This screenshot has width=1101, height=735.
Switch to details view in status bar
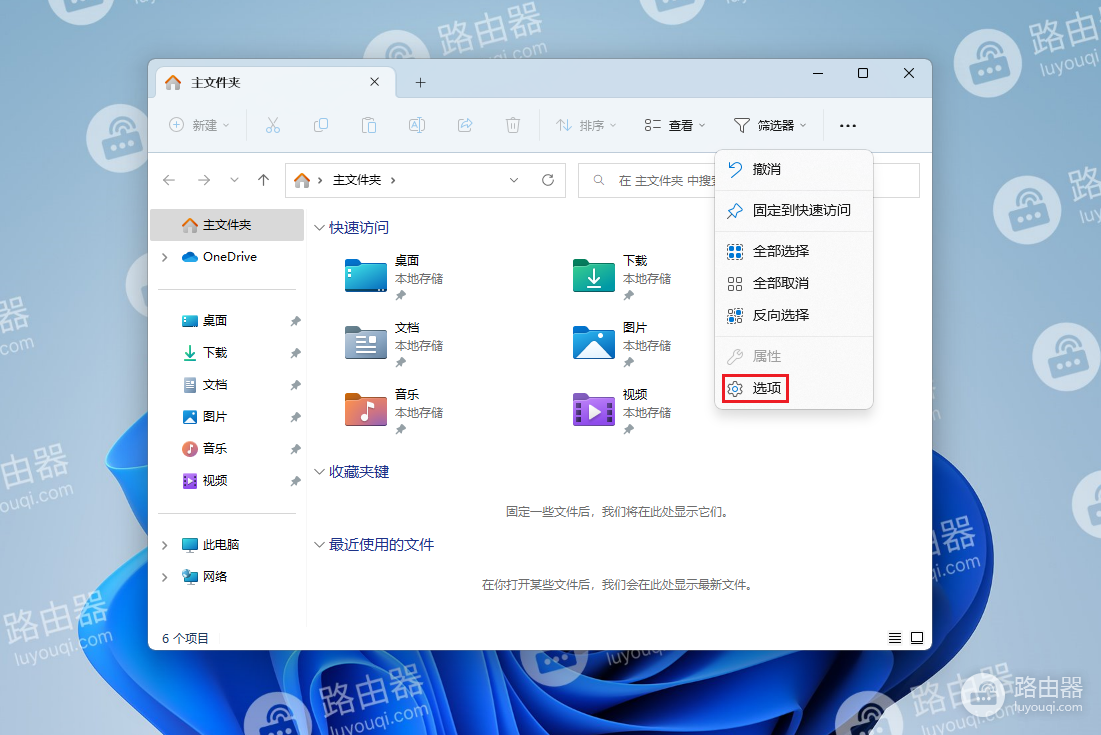(x=895, y=638)
